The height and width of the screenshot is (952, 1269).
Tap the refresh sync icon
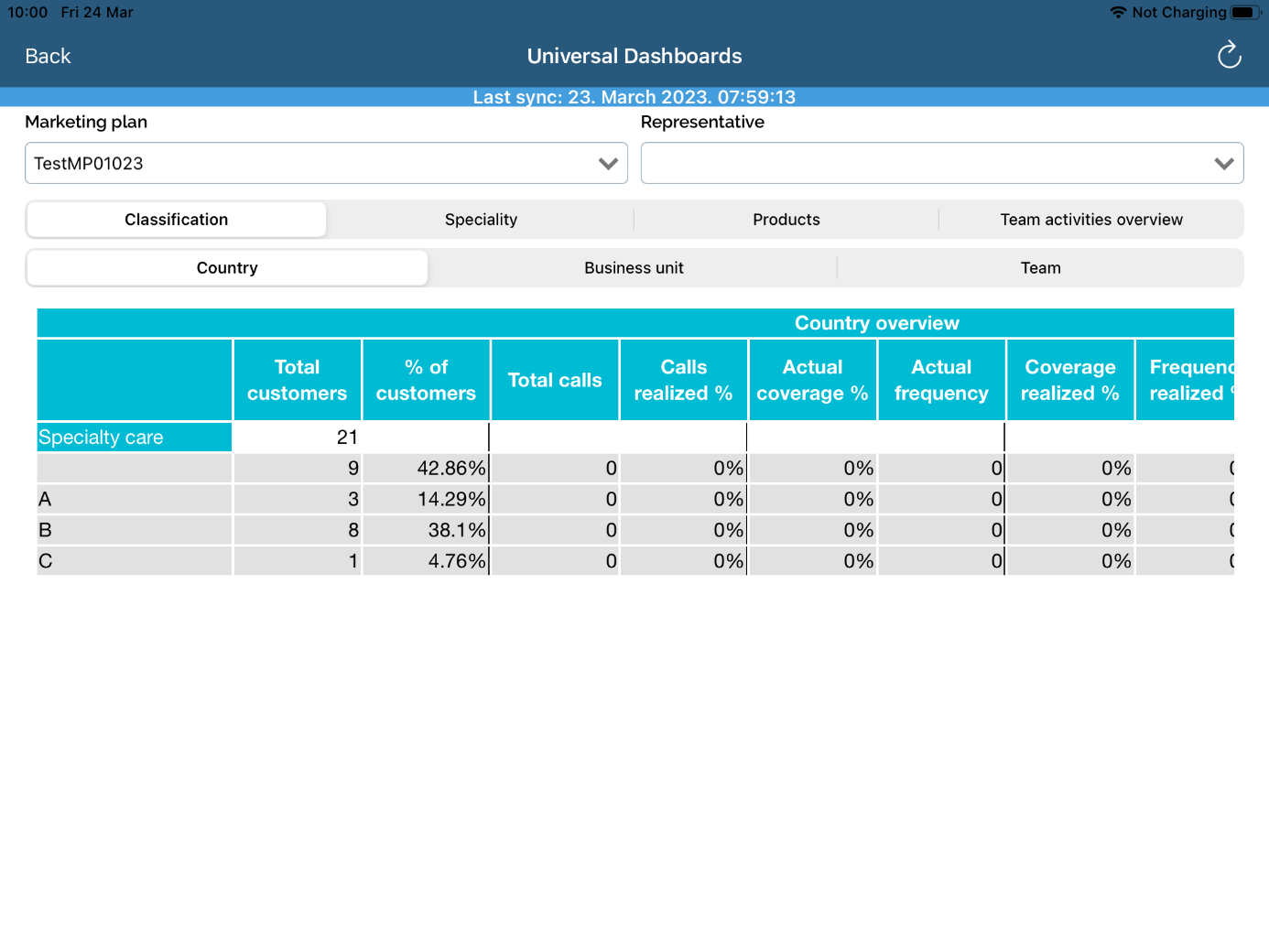point(1229,56)
